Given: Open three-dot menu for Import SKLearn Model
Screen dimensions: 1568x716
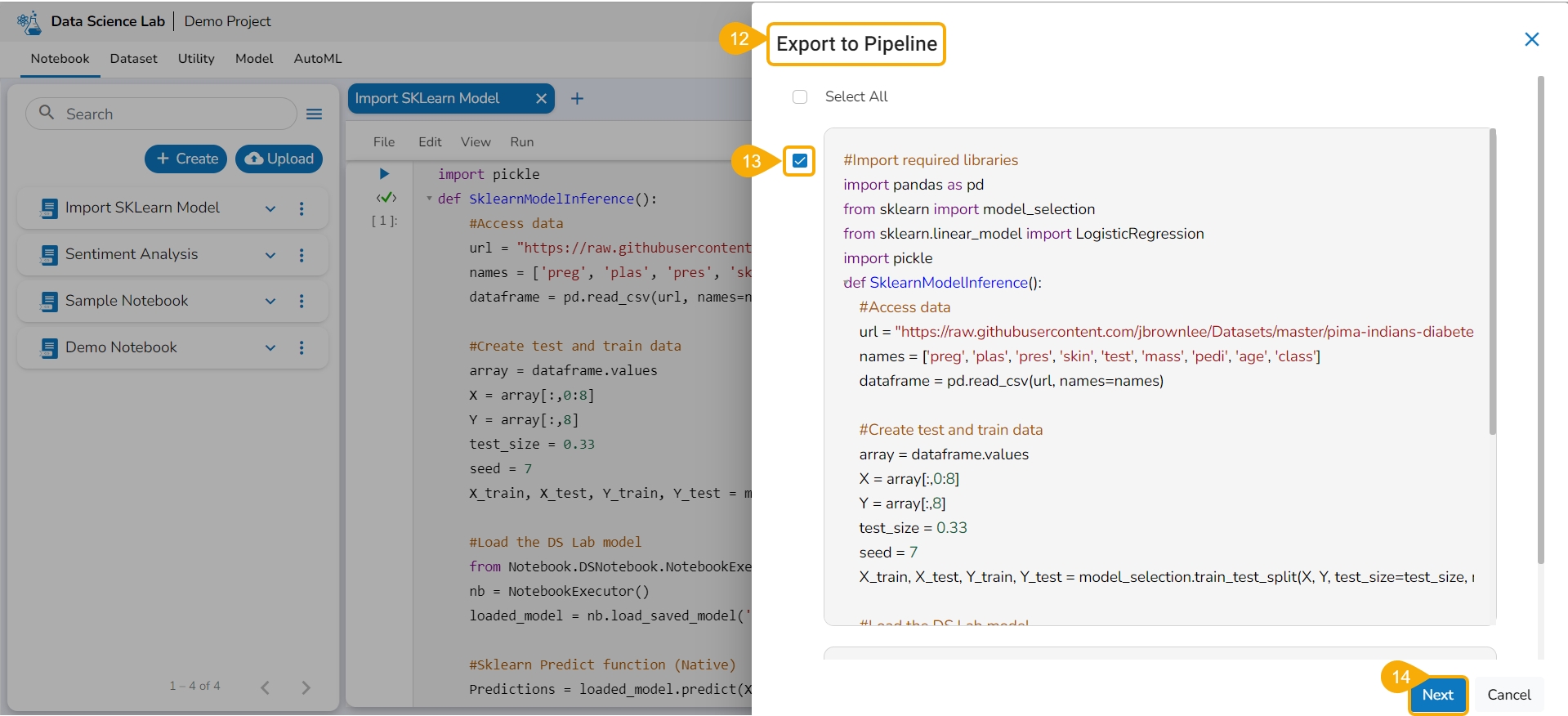Looking at the screenshot, I should (x=302, y=208).
